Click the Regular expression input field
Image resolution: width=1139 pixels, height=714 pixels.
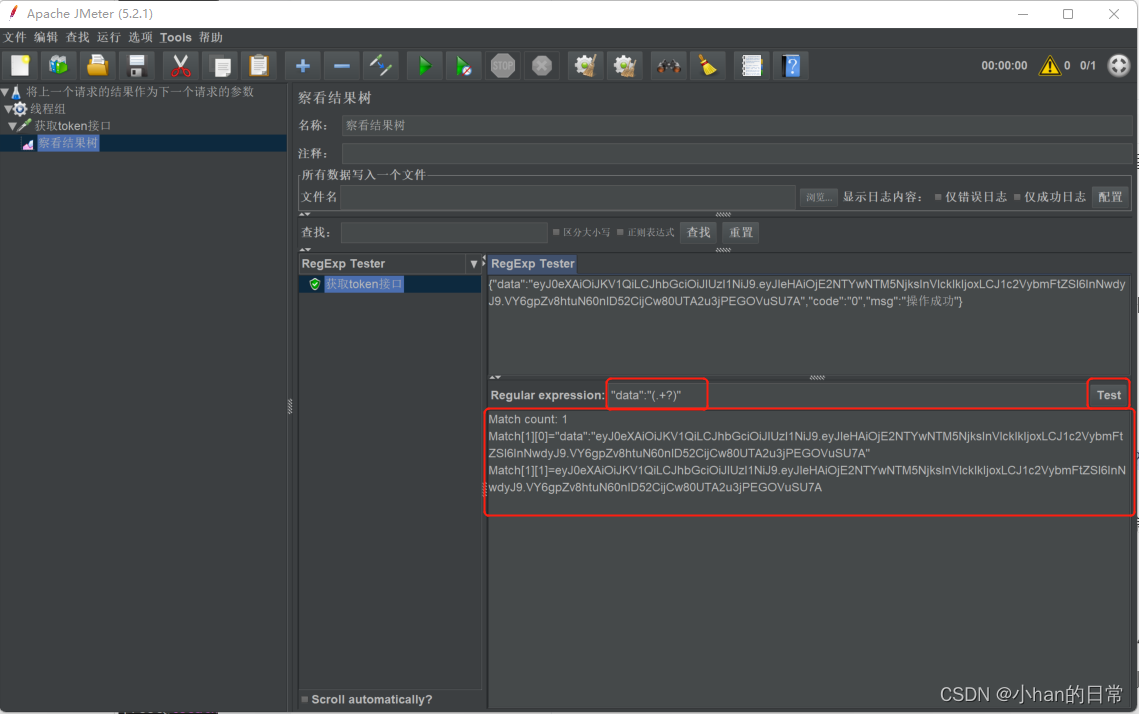click(x=847, y=395)
